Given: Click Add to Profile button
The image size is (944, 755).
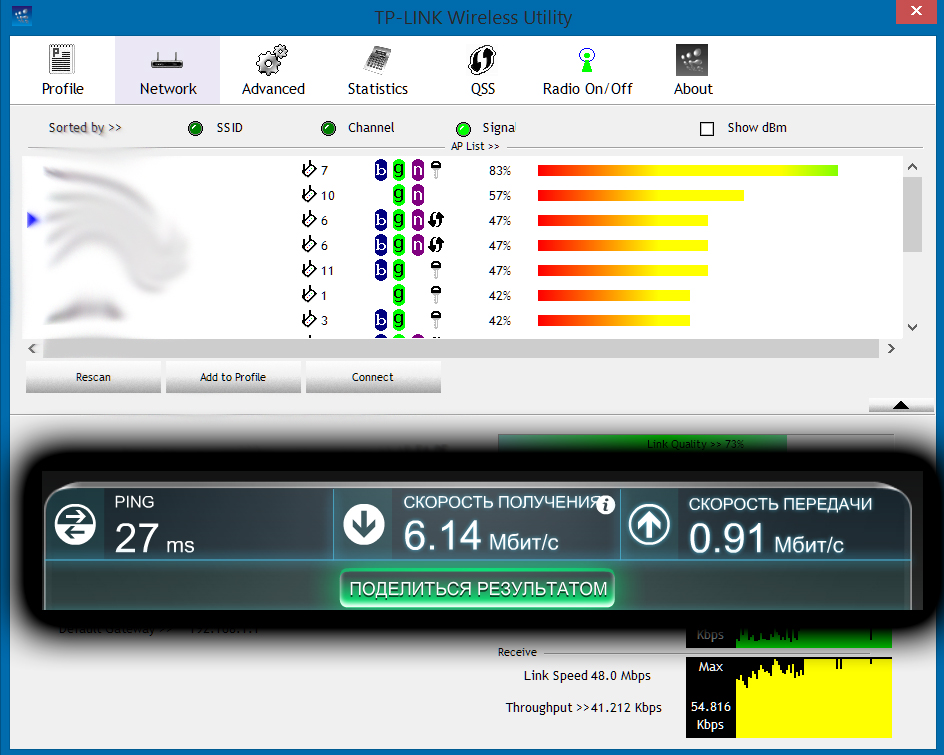Looking at the screenshot, I should click(x=233, y=377).
